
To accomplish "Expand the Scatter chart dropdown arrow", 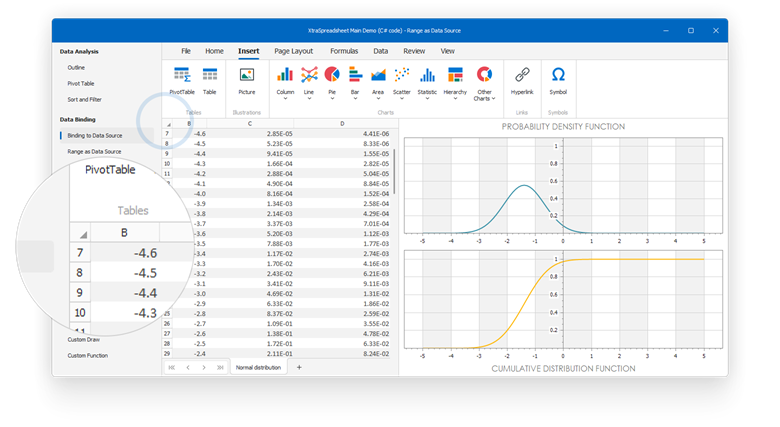I will [402, 99].
